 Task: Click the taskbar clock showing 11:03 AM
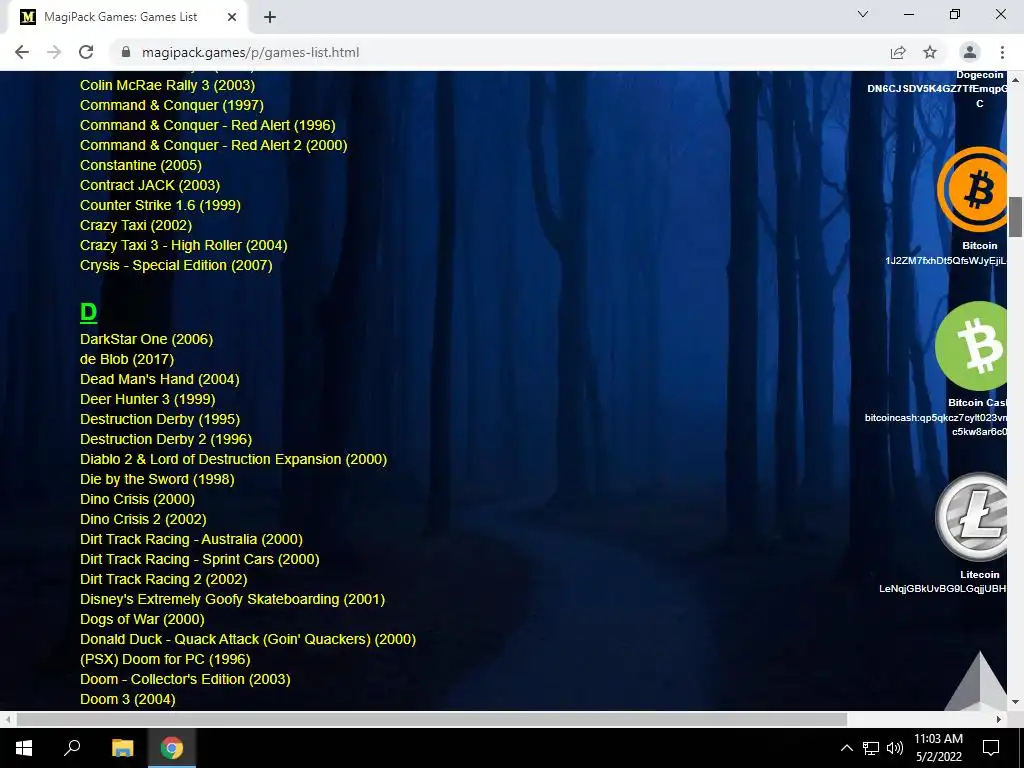pyautogui.click(x=938, y=748)
